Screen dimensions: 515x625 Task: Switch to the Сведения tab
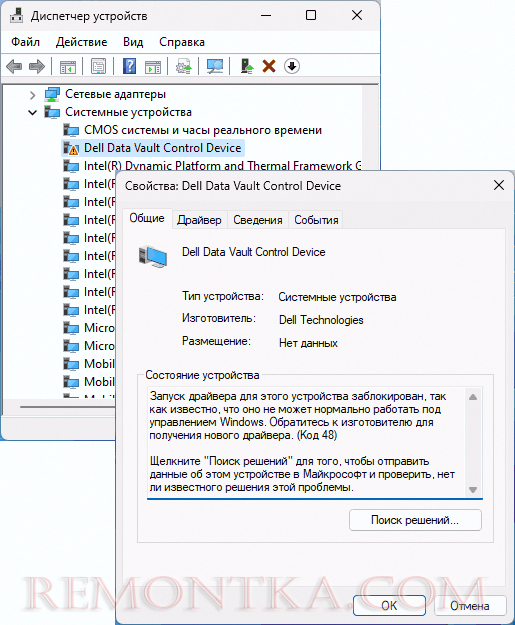(x=258, y=220)
